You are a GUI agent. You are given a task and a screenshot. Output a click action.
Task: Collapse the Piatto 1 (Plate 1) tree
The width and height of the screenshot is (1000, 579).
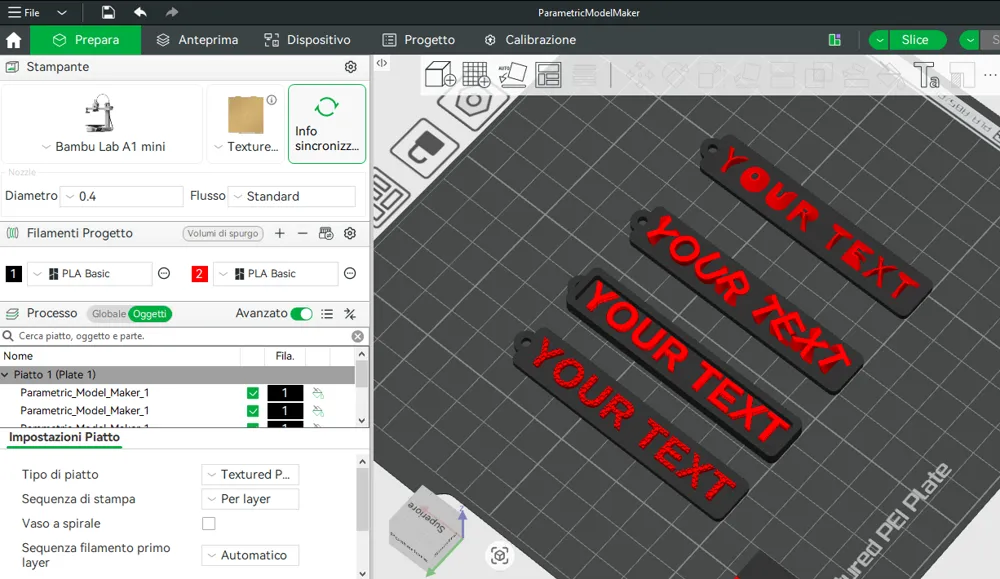click(x=5, y=375)
